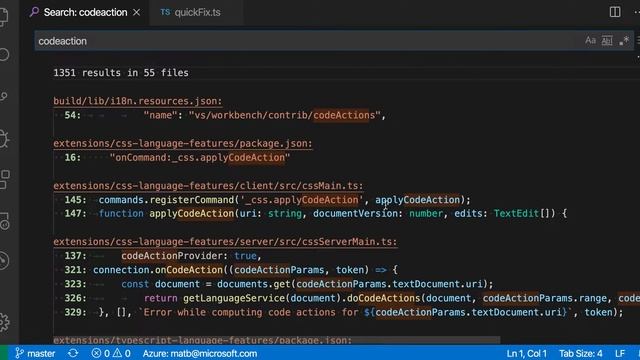Screen dimensions: 640x360
Task: Open Manage gear settings menu
Action: (x=4, y=322)
